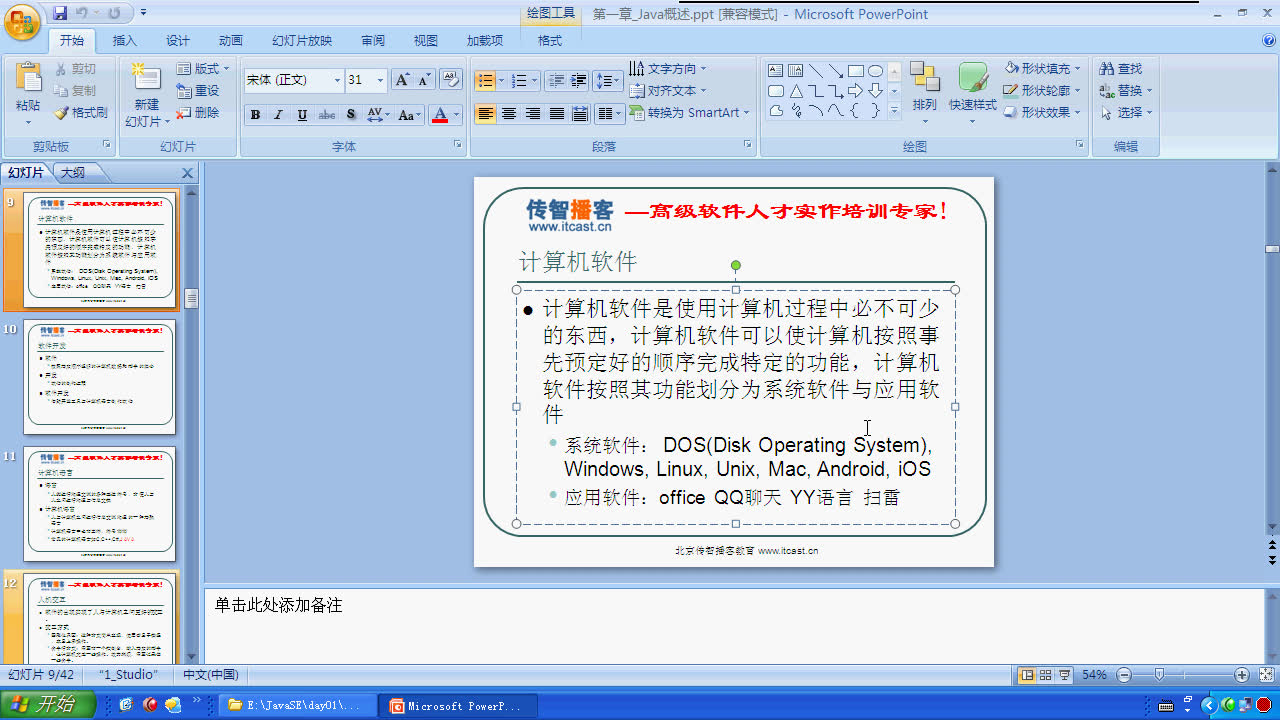Open E:\JavaSE\day01 folder taskbar button
Screen dimensions: 1280x720
(x=299, y=706)
